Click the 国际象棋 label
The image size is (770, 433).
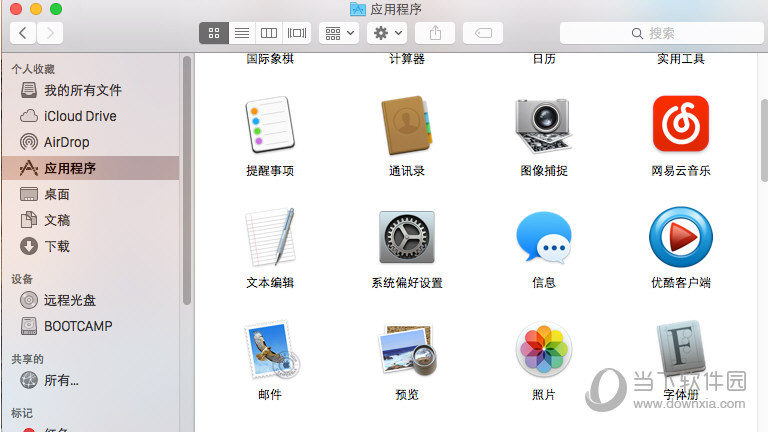point(270,59)
